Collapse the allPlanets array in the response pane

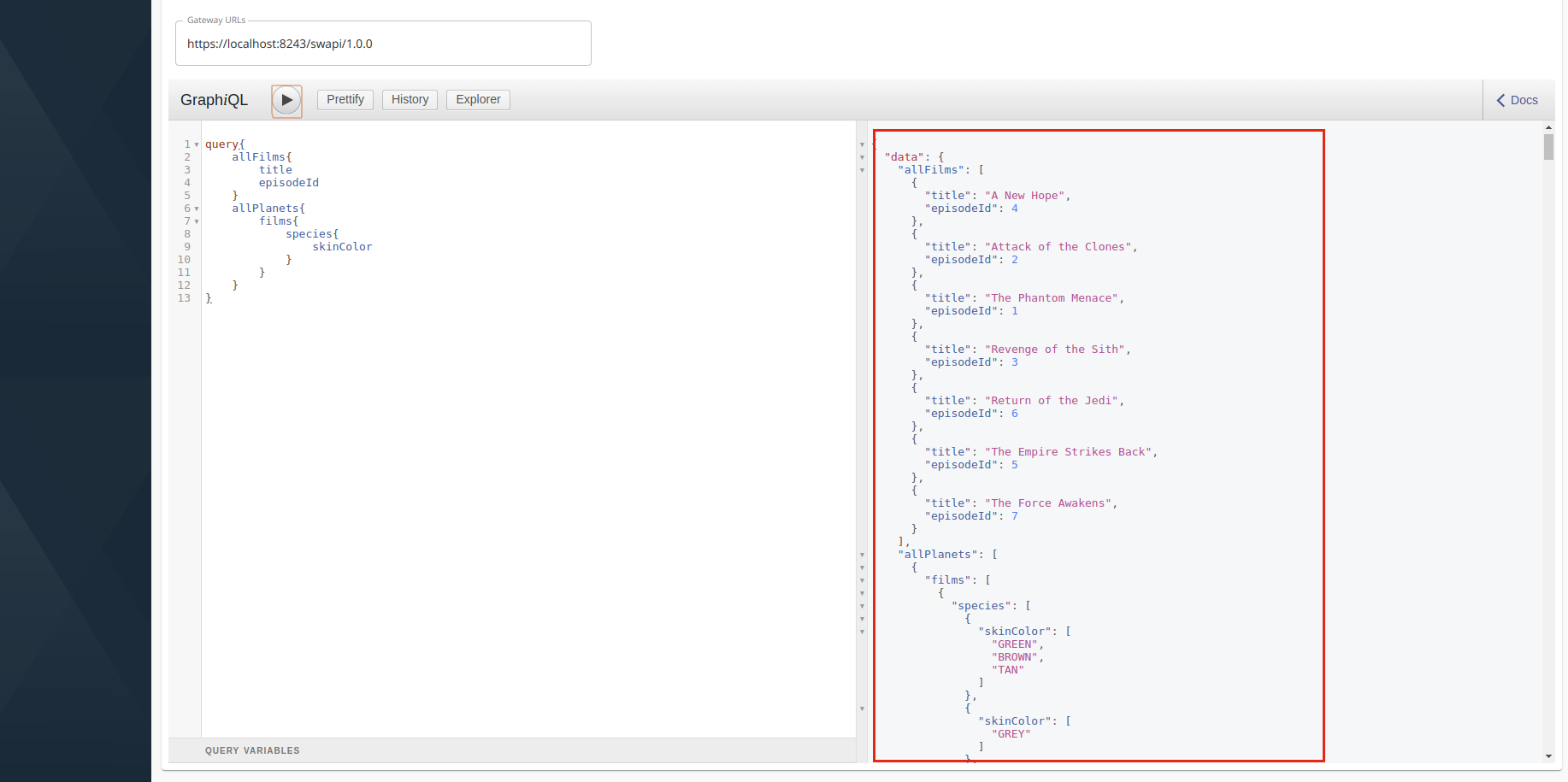862,554
